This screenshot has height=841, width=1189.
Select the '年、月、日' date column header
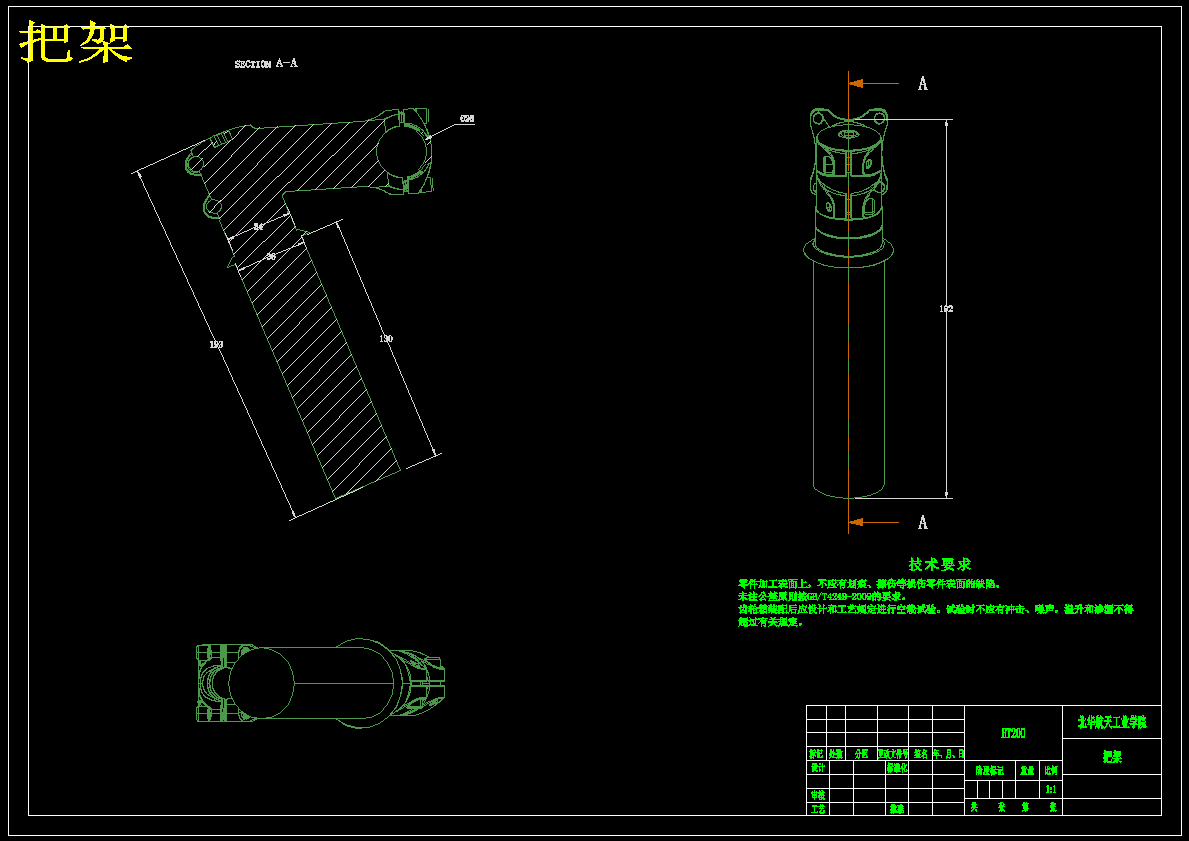point(949,754)
